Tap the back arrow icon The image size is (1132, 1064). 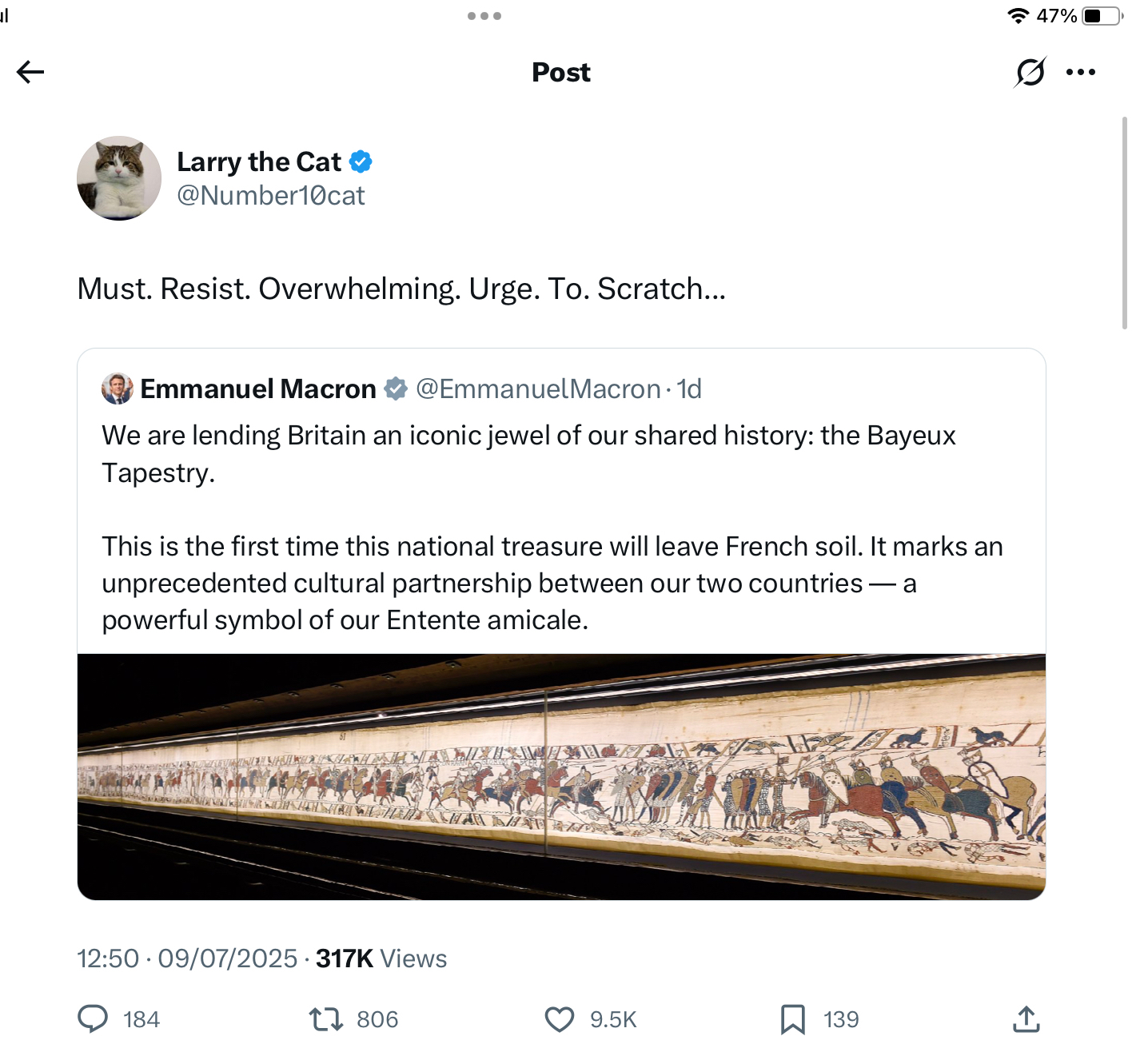[x=30, y=72]
